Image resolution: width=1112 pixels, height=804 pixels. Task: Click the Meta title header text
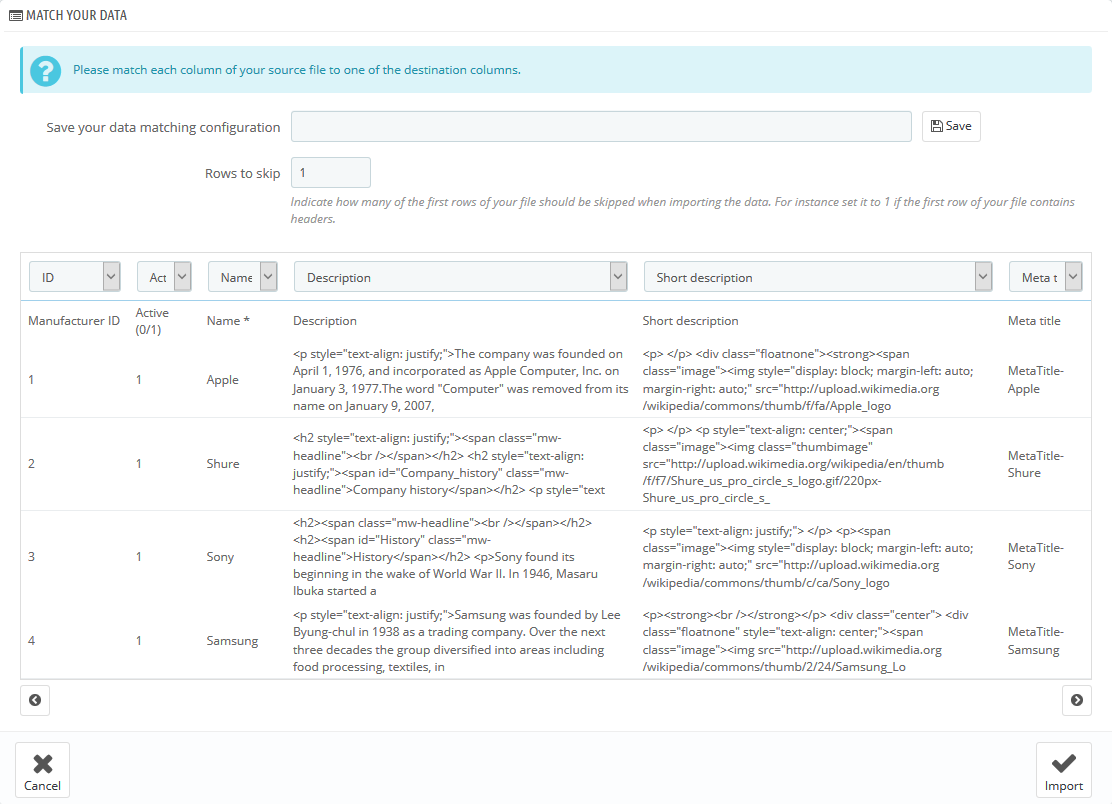(x=1034, y=320)
